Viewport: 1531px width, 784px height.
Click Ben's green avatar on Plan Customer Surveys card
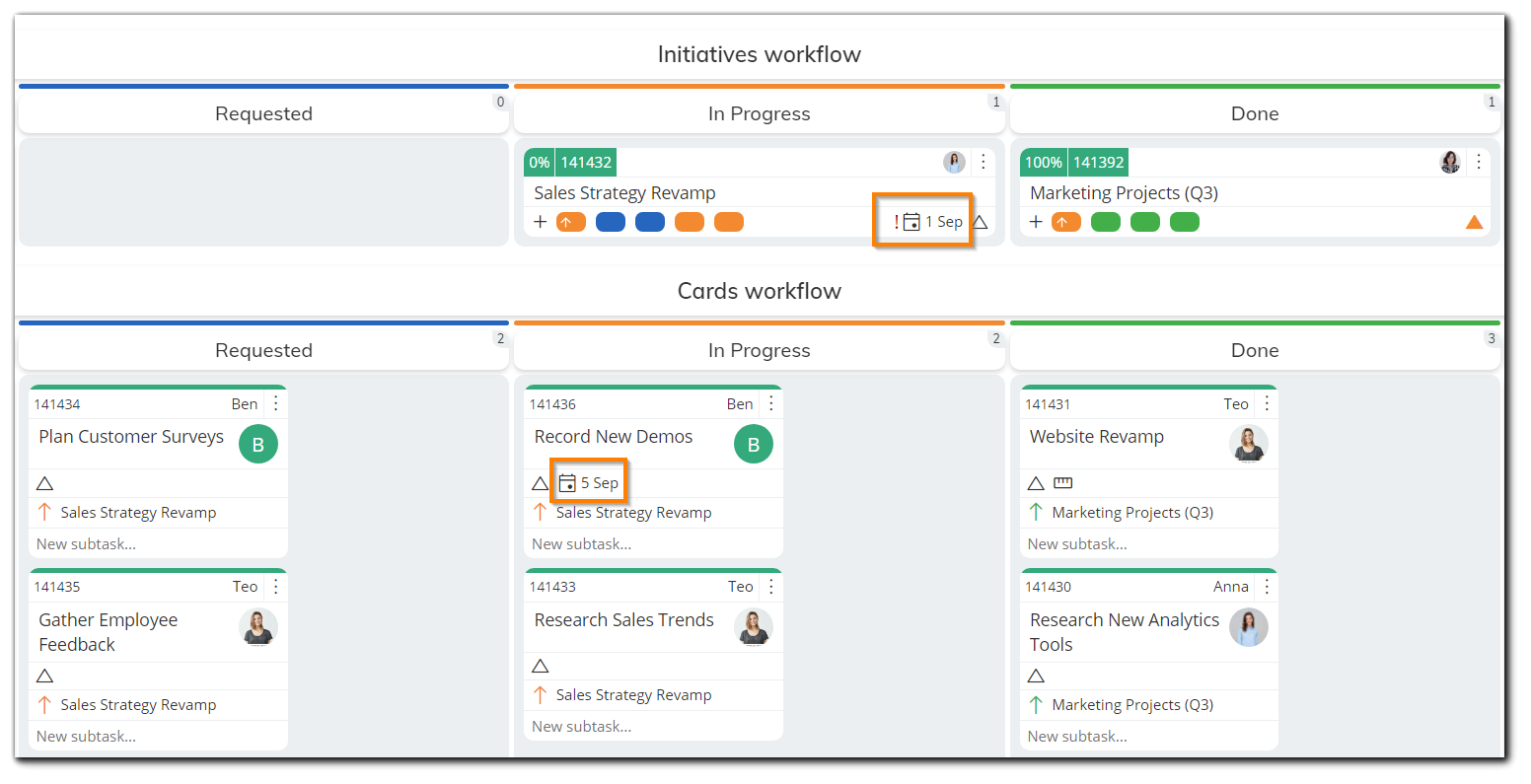pyautogui.click(x=258, y=445)
